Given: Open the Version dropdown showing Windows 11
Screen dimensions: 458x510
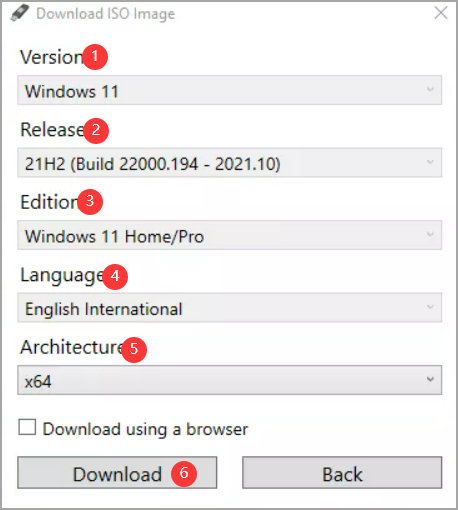Looking at the screenshot, I should point(230,90).
